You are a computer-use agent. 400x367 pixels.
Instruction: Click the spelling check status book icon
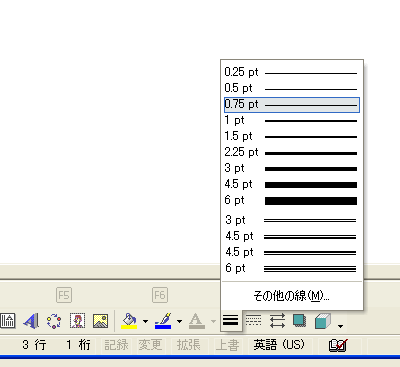tap(338, 345)
